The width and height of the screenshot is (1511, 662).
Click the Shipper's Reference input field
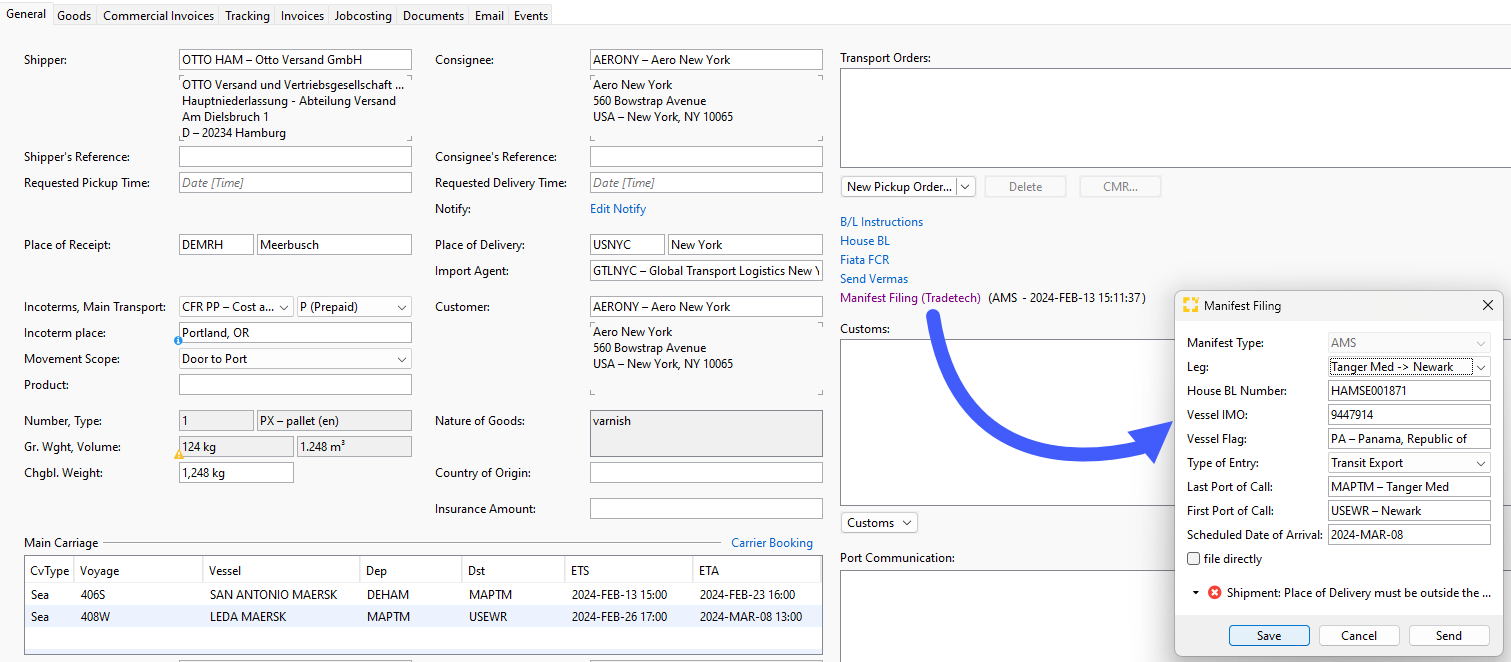tap(295, 157)
